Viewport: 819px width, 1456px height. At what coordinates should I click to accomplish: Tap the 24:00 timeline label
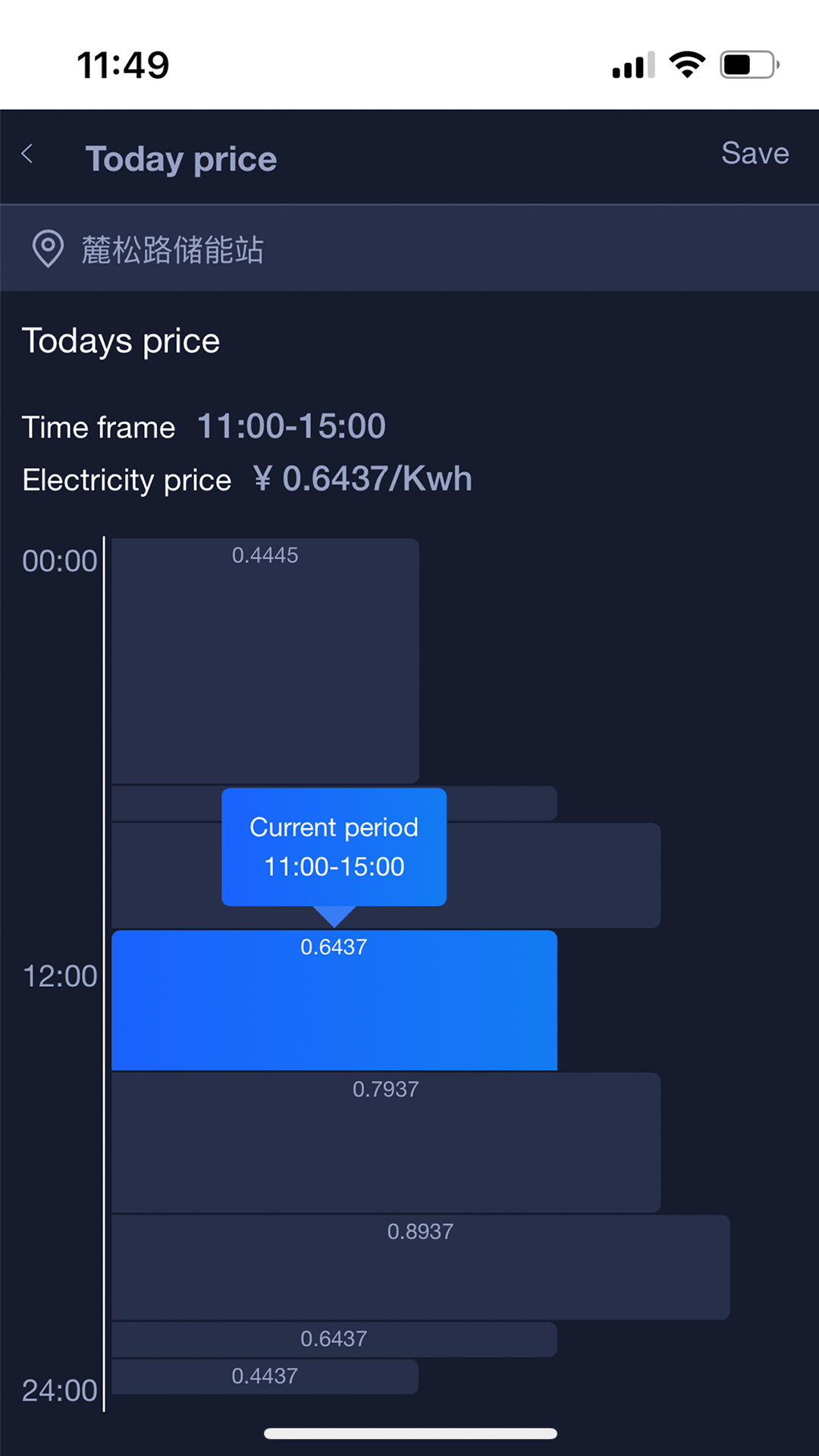coord(60,1391)
